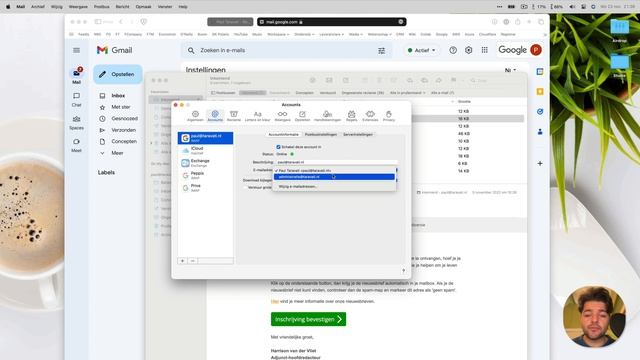Switch to the Accountinformatie tab

point(283,134)
